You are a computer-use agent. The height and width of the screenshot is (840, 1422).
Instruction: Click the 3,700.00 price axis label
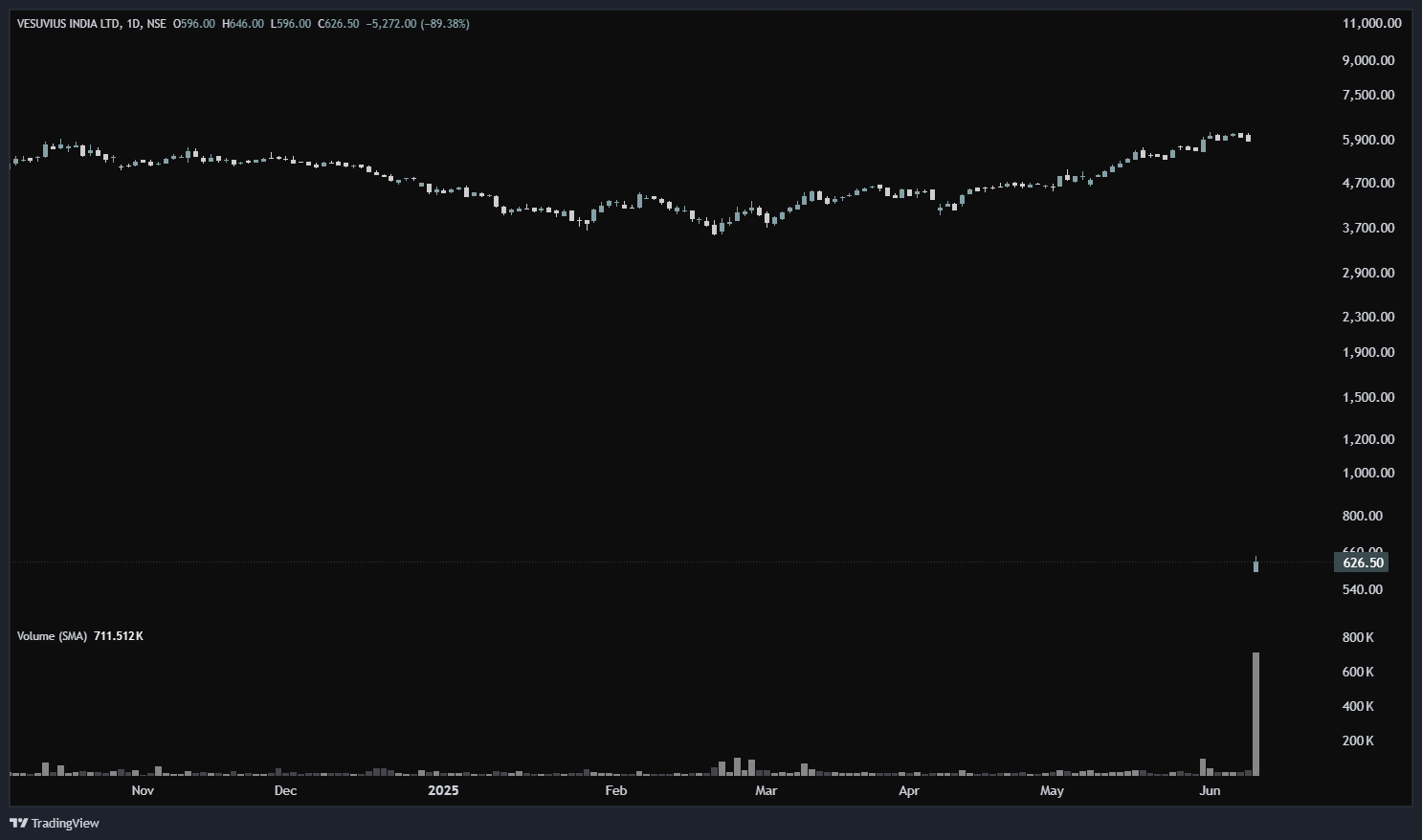(1368, 228)
